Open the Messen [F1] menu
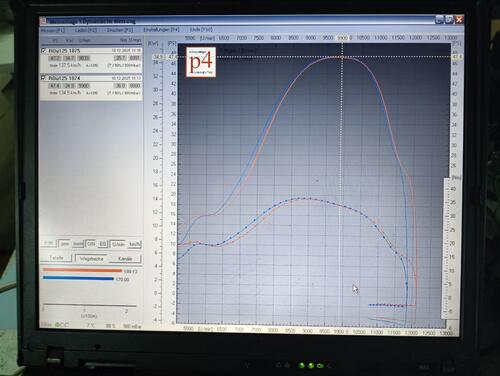Viewport: 500px width, 376px height. pyautogui.click(x=53, y=30)
